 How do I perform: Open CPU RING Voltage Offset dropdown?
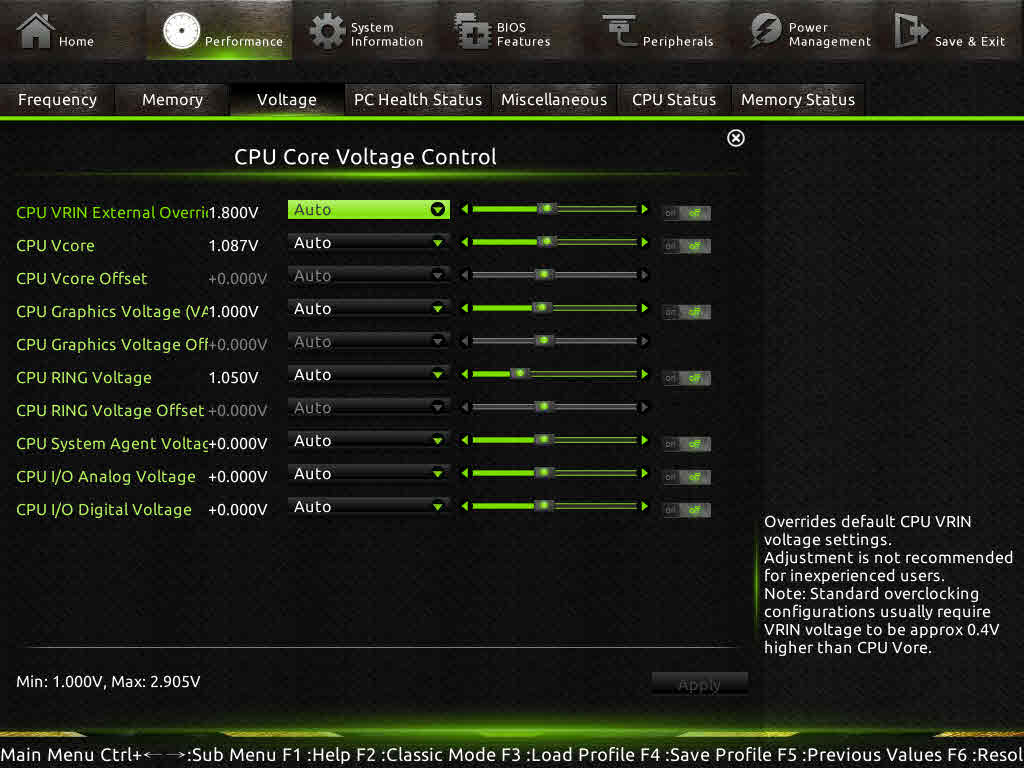[x=368, y=408]
